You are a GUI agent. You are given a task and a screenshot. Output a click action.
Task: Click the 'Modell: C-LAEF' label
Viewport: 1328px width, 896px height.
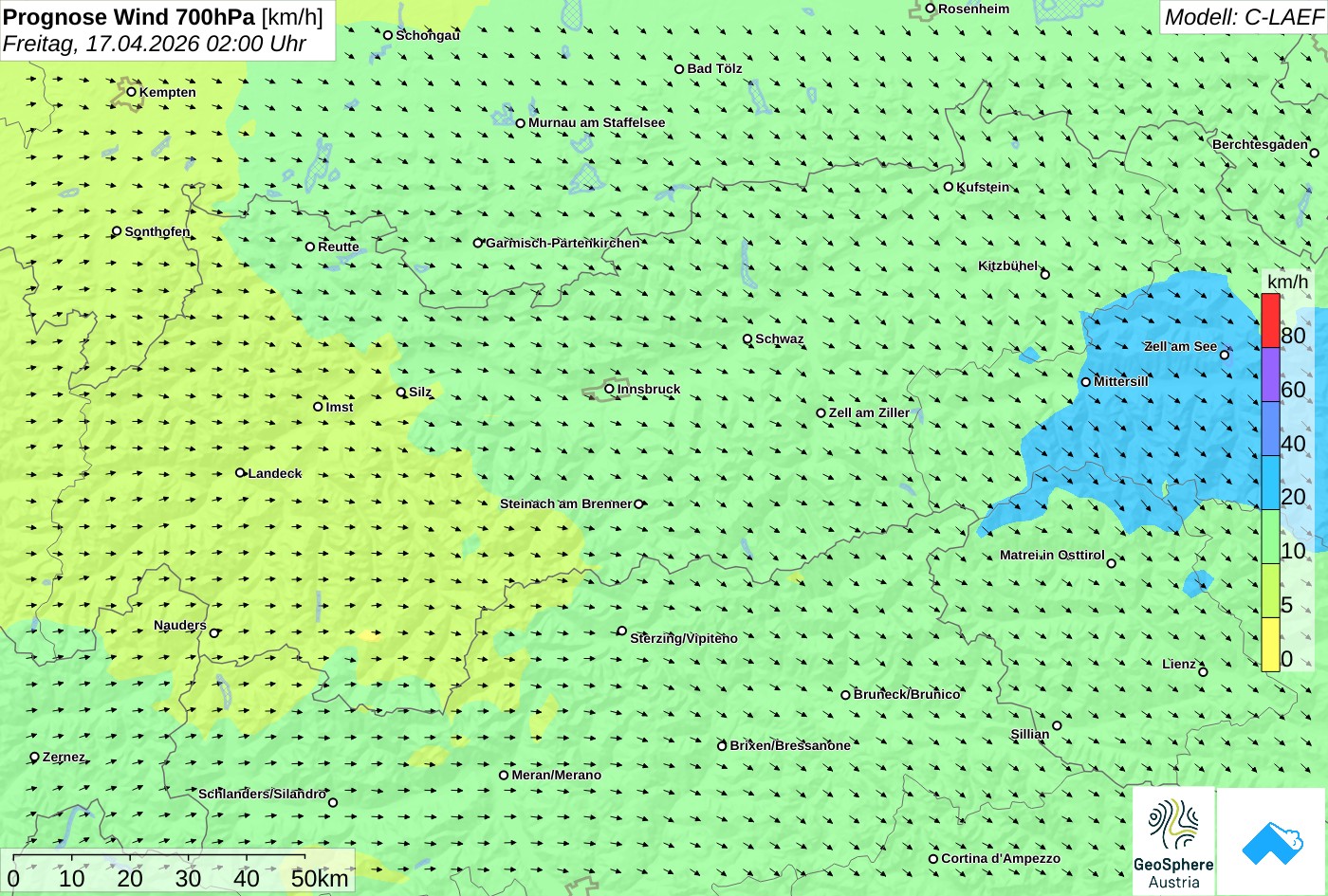tap(1243, 17)
